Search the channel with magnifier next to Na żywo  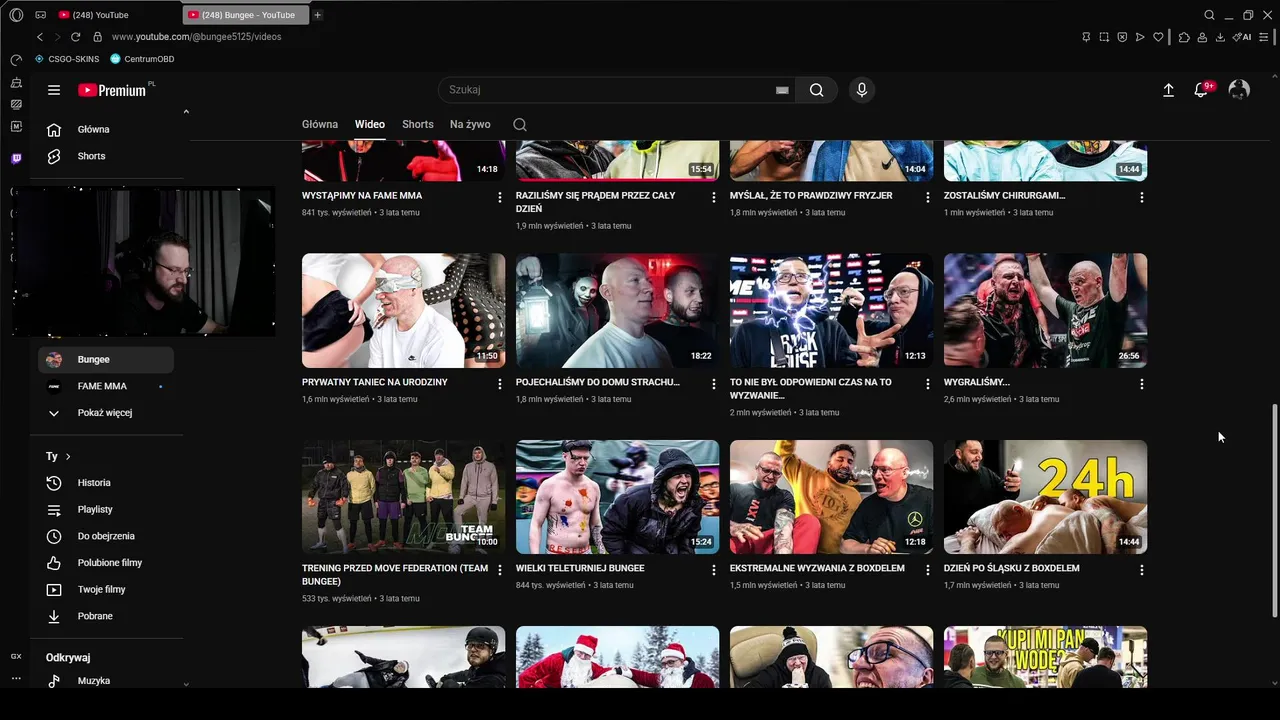[520, 125]
